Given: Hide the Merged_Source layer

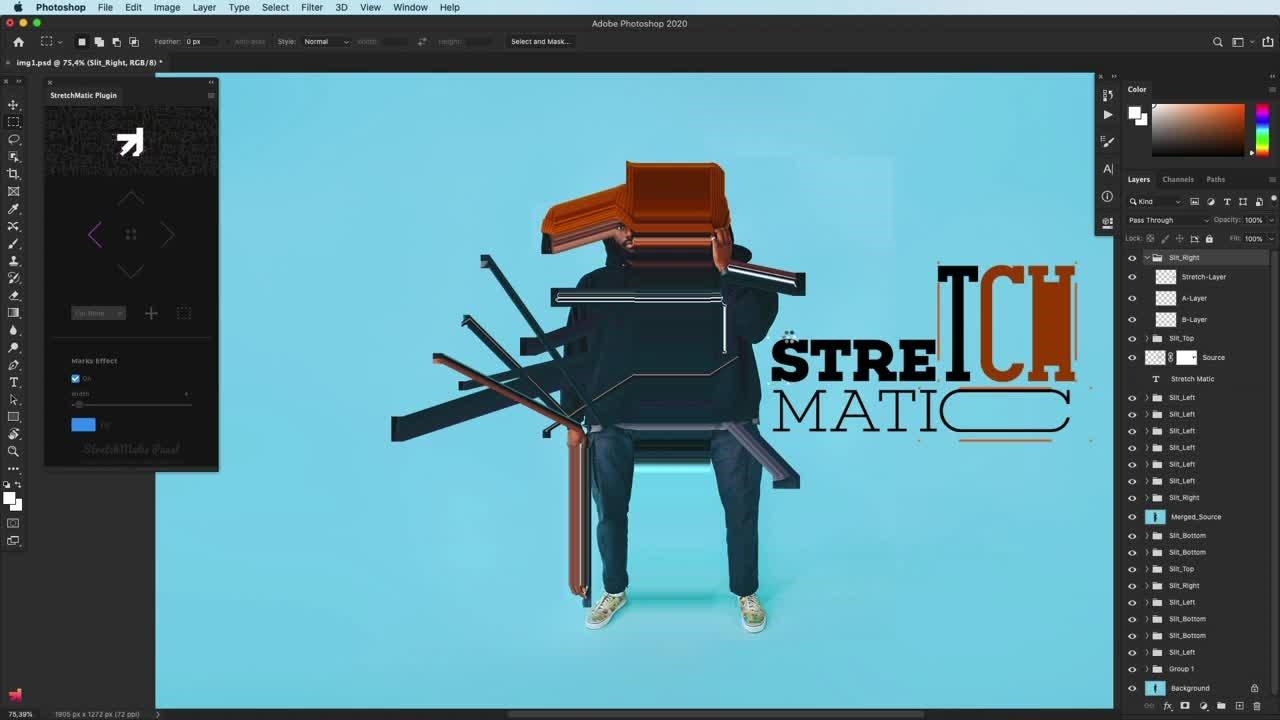Looking at the screenshot, I should click(1132, 517).
